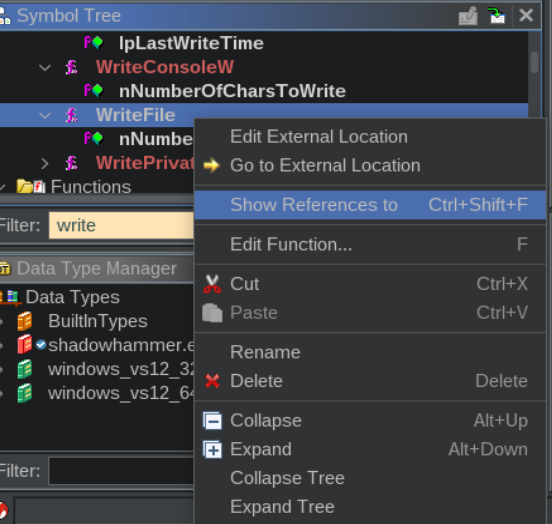The image size is (552, 524).
Task: Click the Expand plus icon
Action: (212, 449)
